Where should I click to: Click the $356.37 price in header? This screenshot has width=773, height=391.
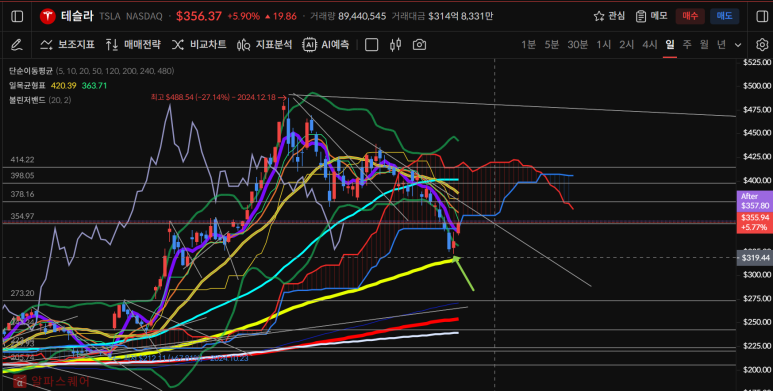(199, 16)
